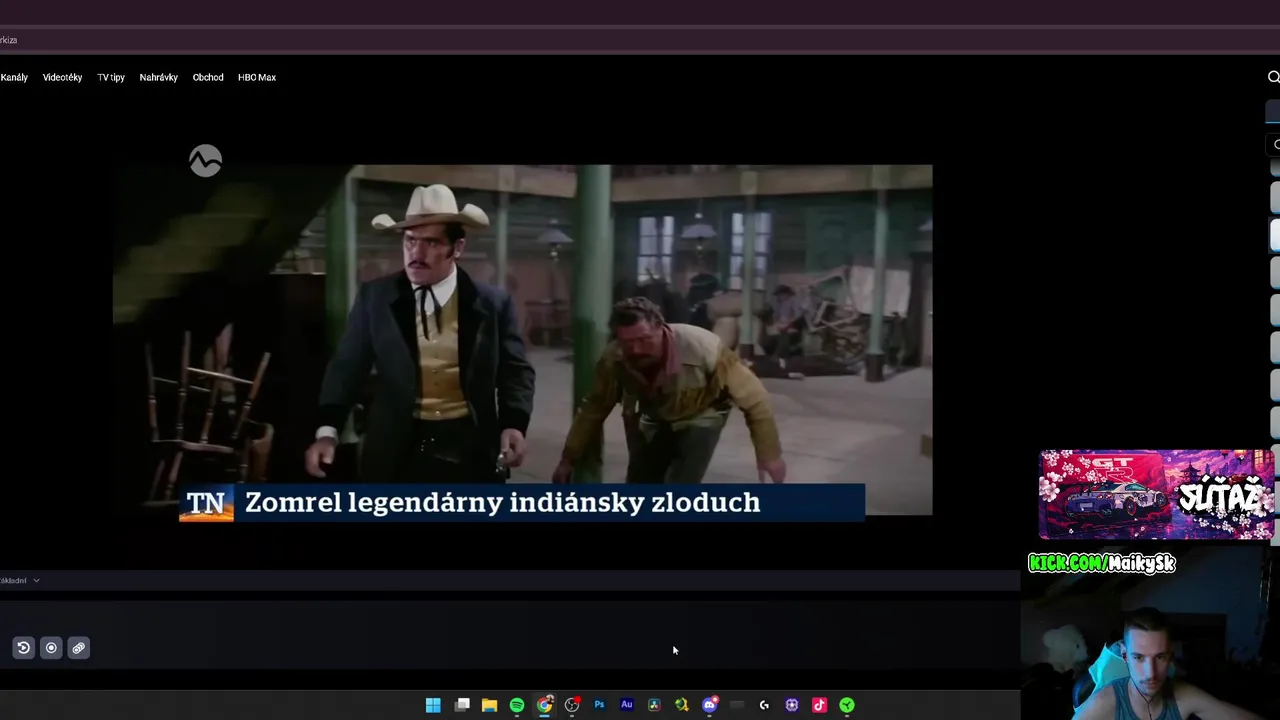The image size is (1280, 720).
Task: Expand the Základní quality dropdown
Action: 20,580
